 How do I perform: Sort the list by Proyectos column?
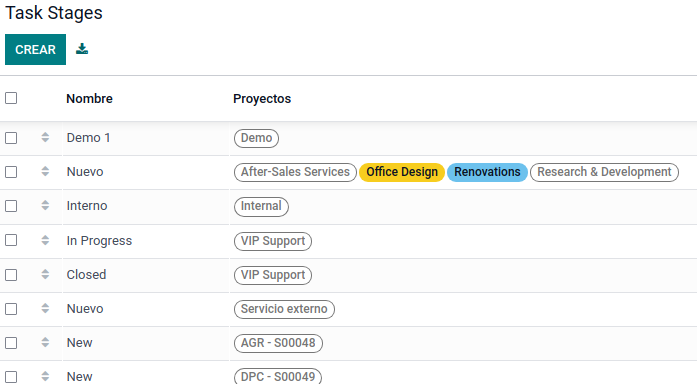(x=262, y=98)
